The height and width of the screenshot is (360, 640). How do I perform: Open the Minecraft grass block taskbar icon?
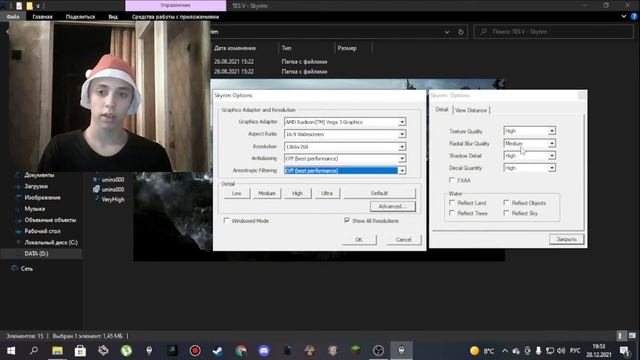coord(356,351)
